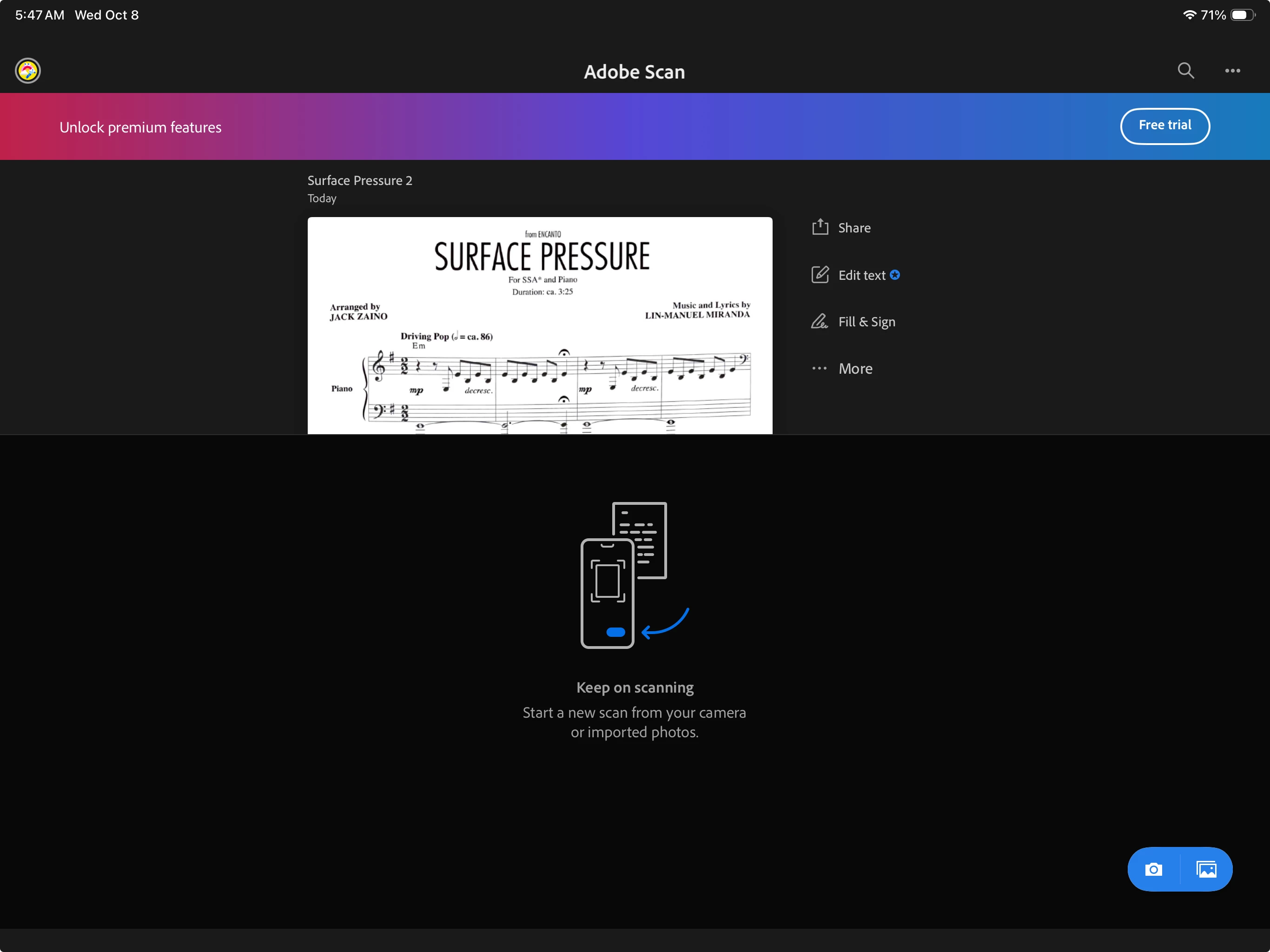Open the Surface Pressure sheet music thumbnail
Screen dimensions: 1270x952
point(540,325)
